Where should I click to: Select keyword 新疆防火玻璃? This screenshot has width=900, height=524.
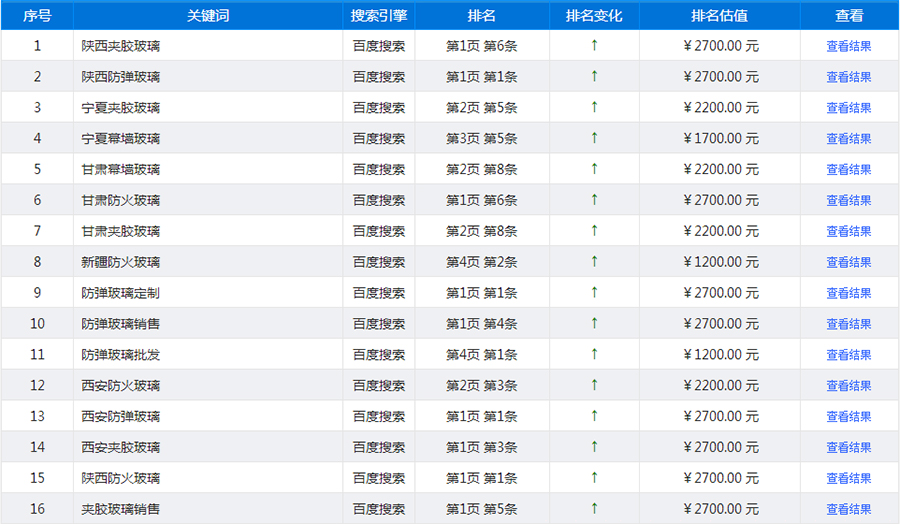point(121,263)
